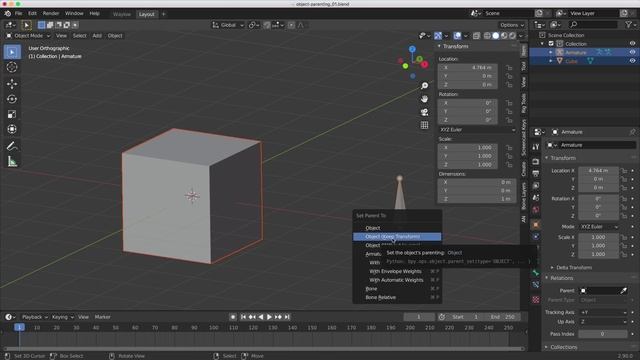The image size is (640, 360).
Task: Click the pan view hand icon
Action: click(424, 99)
